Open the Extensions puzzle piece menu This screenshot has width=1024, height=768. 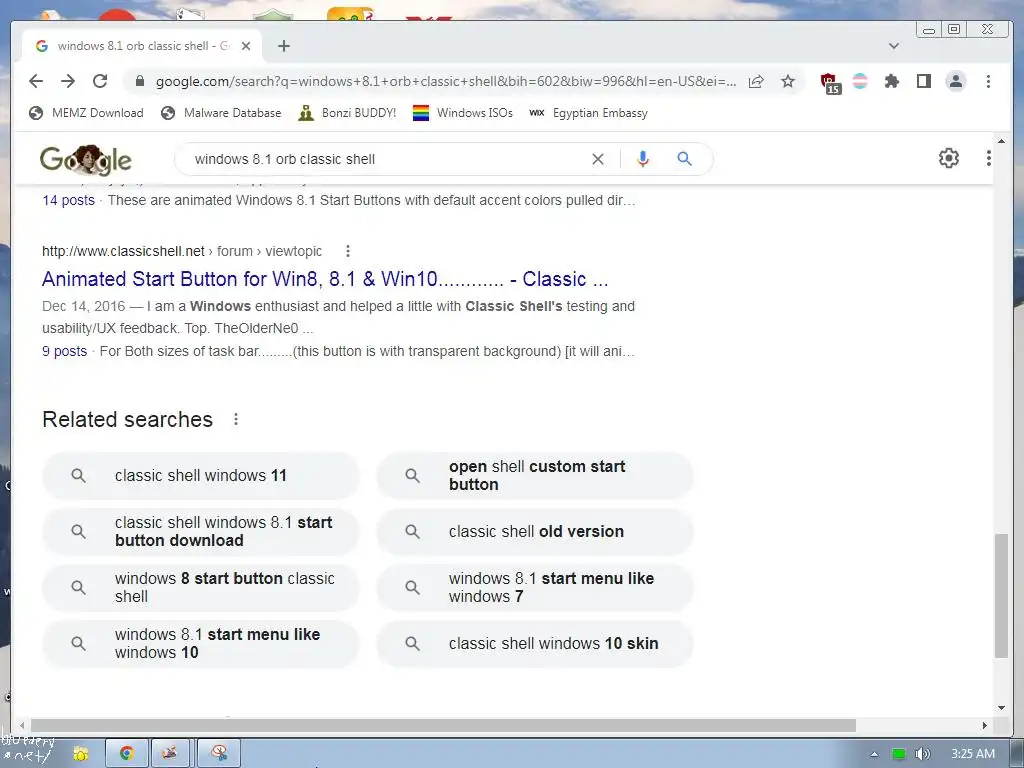(891, 81)
